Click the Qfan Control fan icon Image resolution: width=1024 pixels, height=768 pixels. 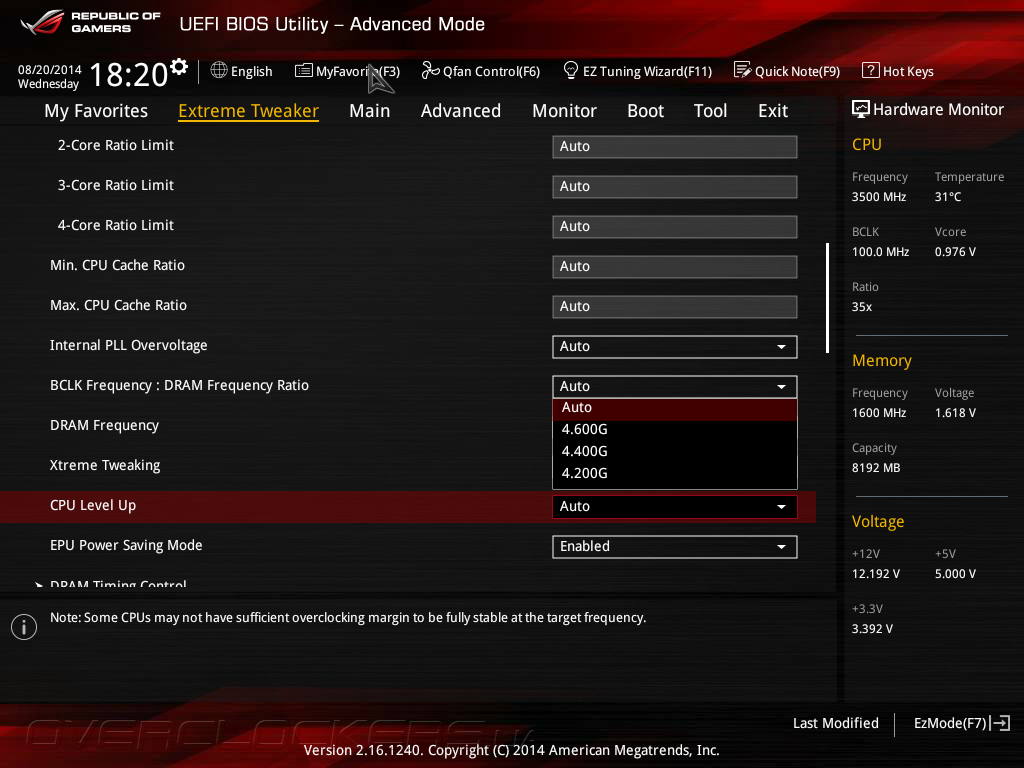coord(430,70)
